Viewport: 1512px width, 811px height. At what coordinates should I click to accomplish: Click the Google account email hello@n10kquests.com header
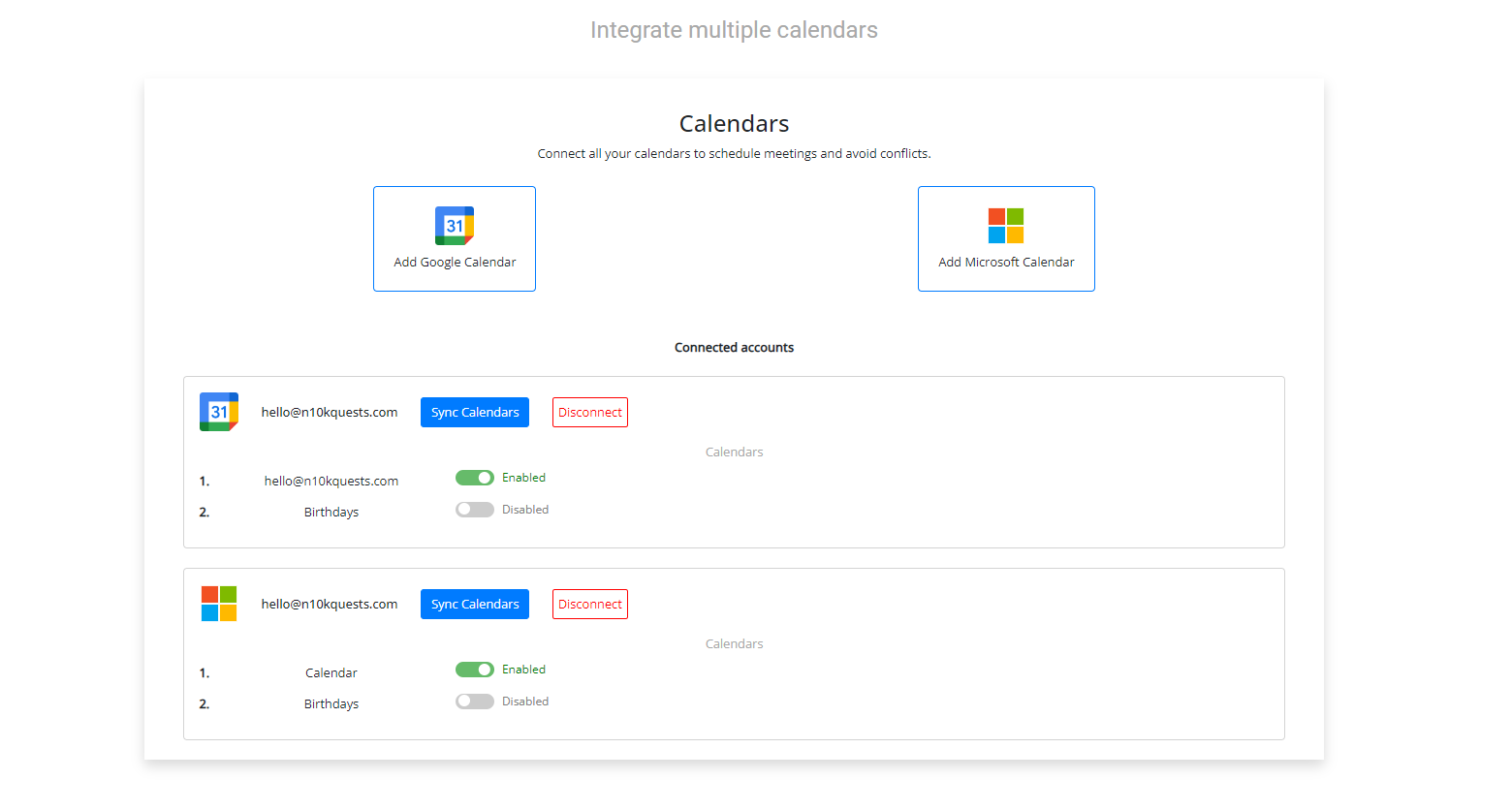[330, 412]
